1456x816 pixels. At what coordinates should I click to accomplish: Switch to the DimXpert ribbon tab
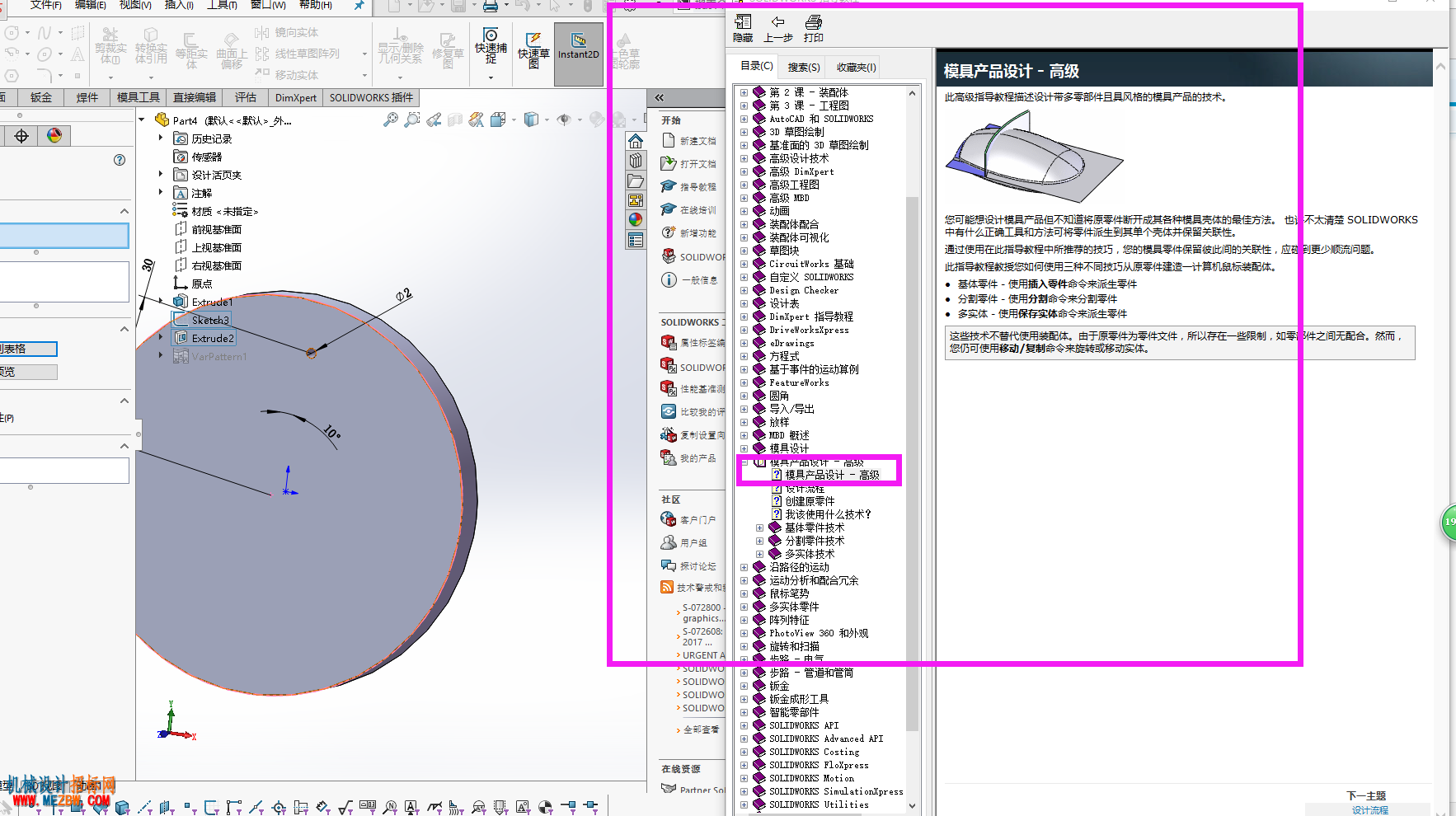point(296,97)
